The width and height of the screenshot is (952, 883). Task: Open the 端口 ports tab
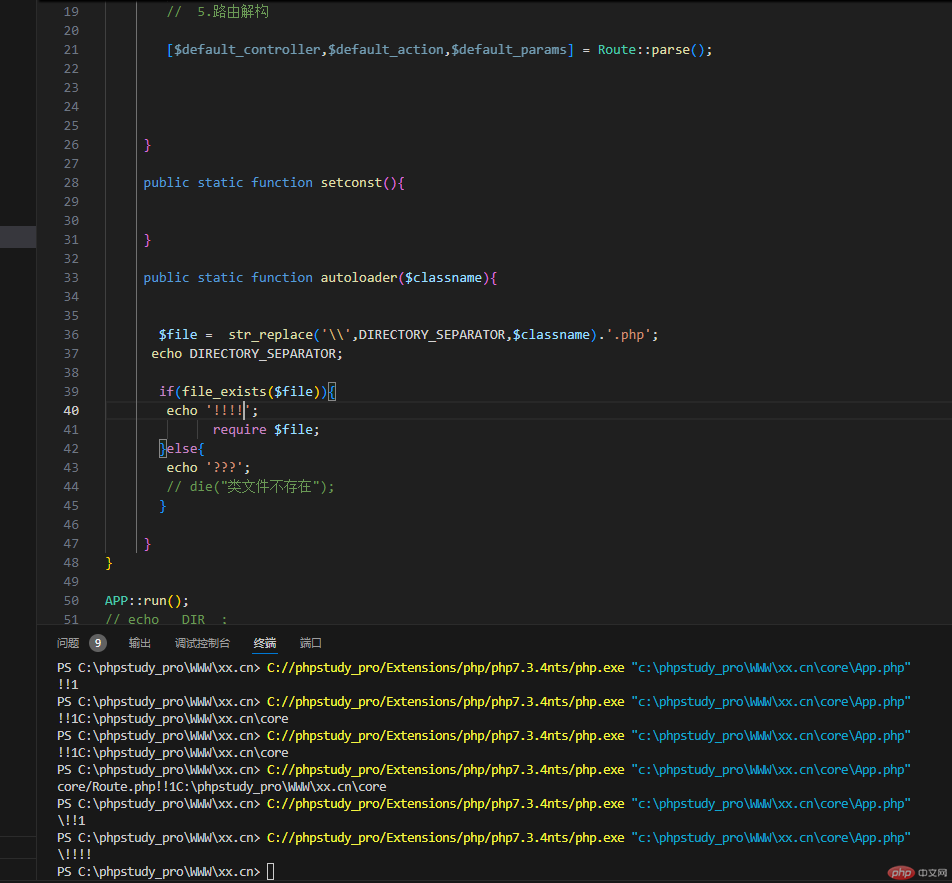[311, 643]
